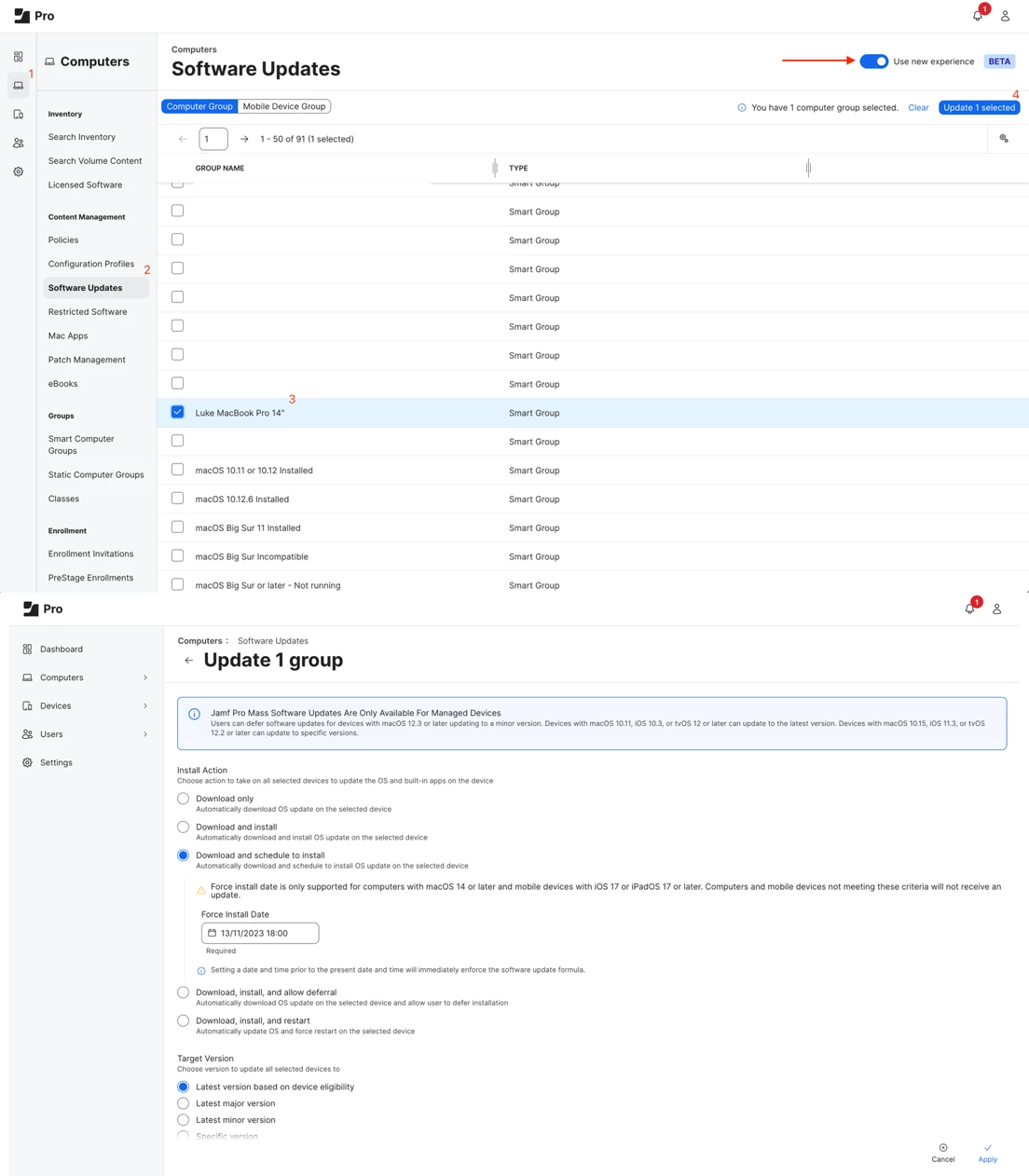Check macOS 10.12.6 Installed checkbox
The width and height of the screenshot is (1029, 1176).
point(177,499)
